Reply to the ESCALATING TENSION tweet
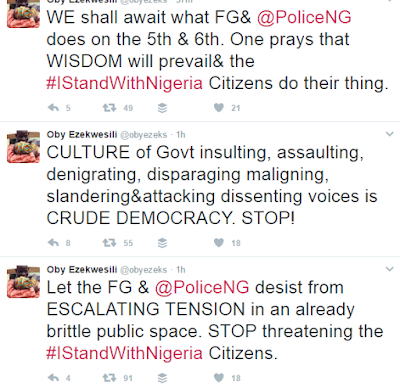Viewport: 400px width, 388px height. [53, 378]
